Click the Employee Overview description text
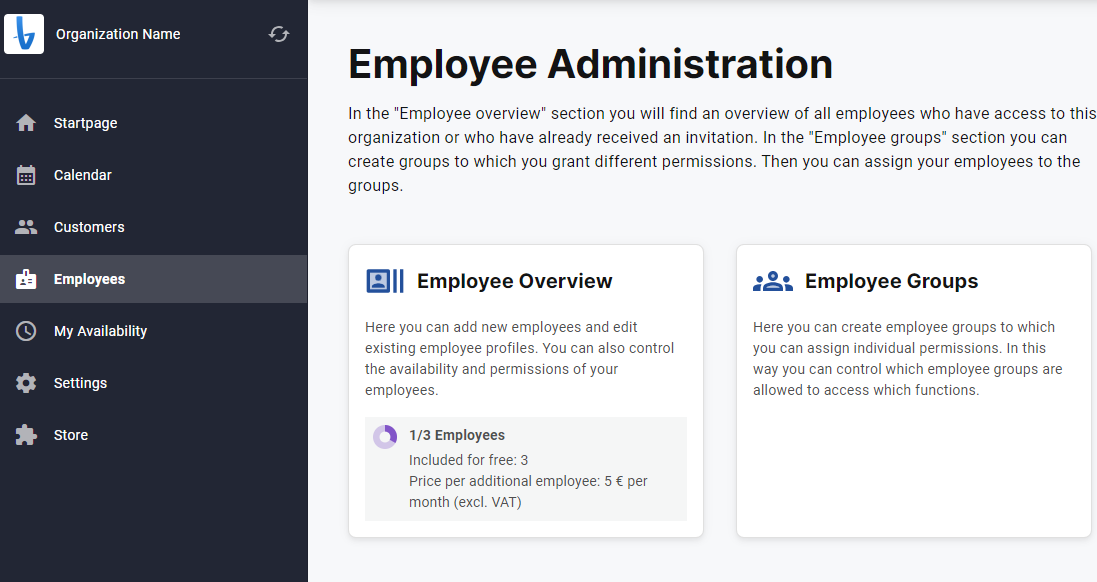 [519, 359]
